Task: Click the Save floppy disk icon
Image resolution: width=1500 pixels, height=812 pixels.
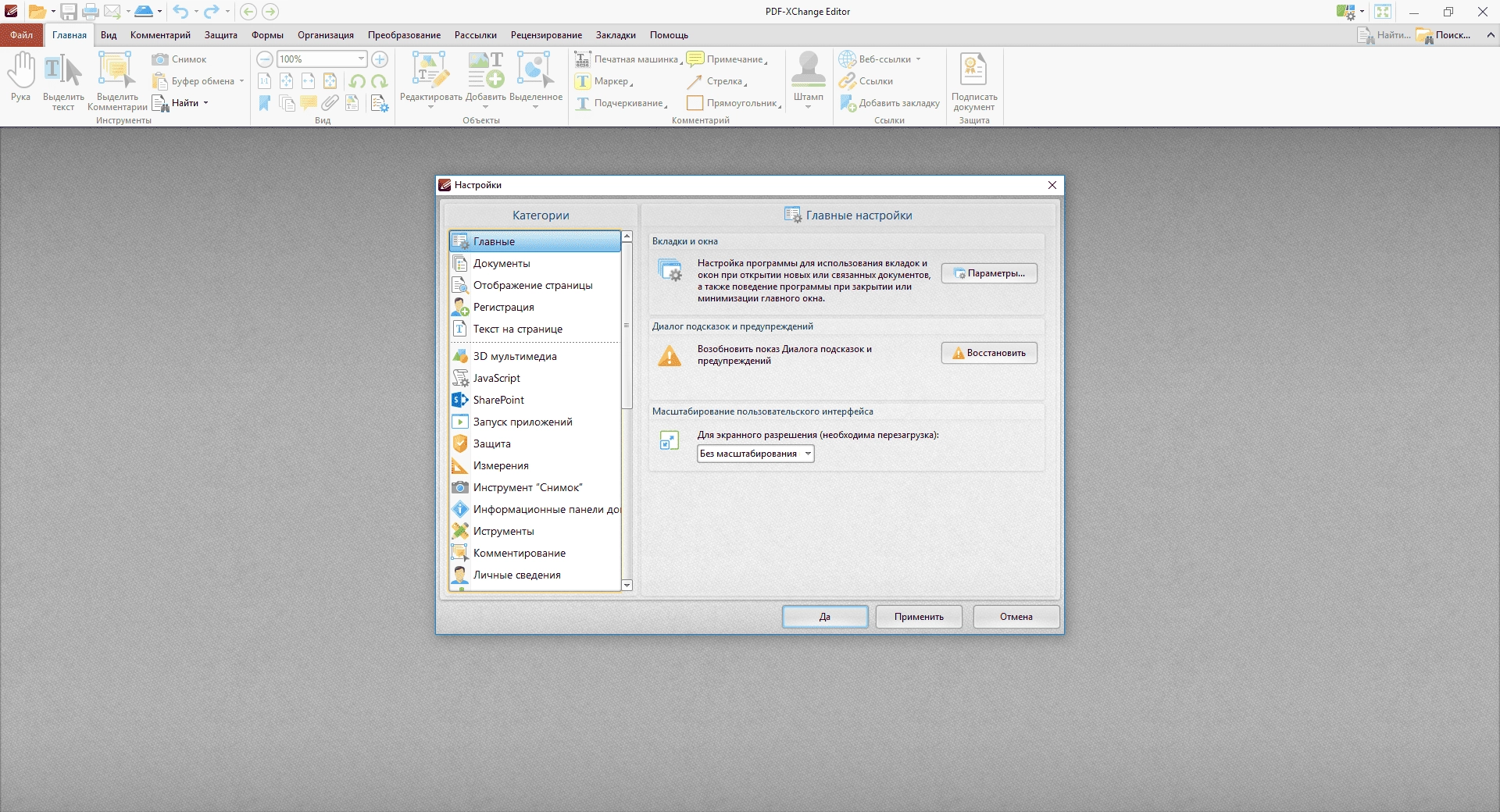Action: [x=69, y=12]
